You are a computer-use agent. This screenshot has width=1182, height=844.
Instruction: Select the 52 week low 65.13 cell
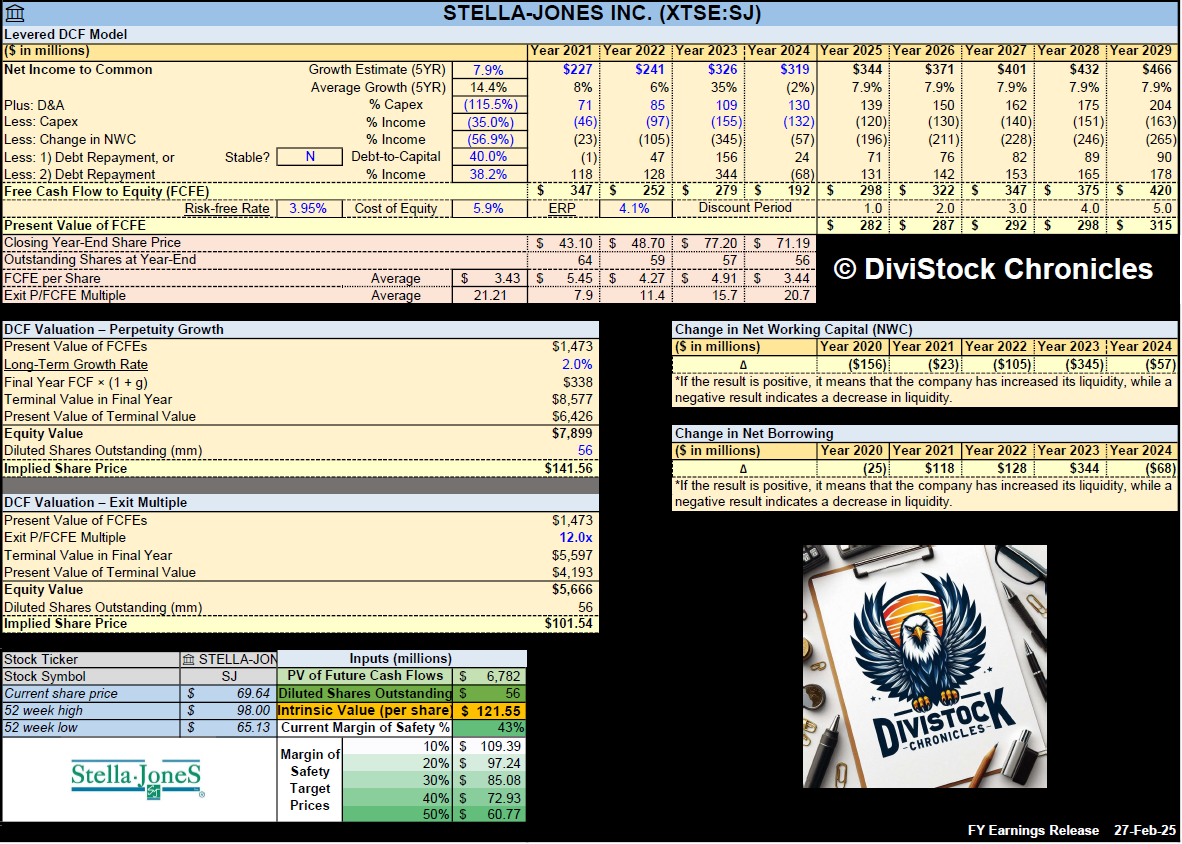coord(228,728)
